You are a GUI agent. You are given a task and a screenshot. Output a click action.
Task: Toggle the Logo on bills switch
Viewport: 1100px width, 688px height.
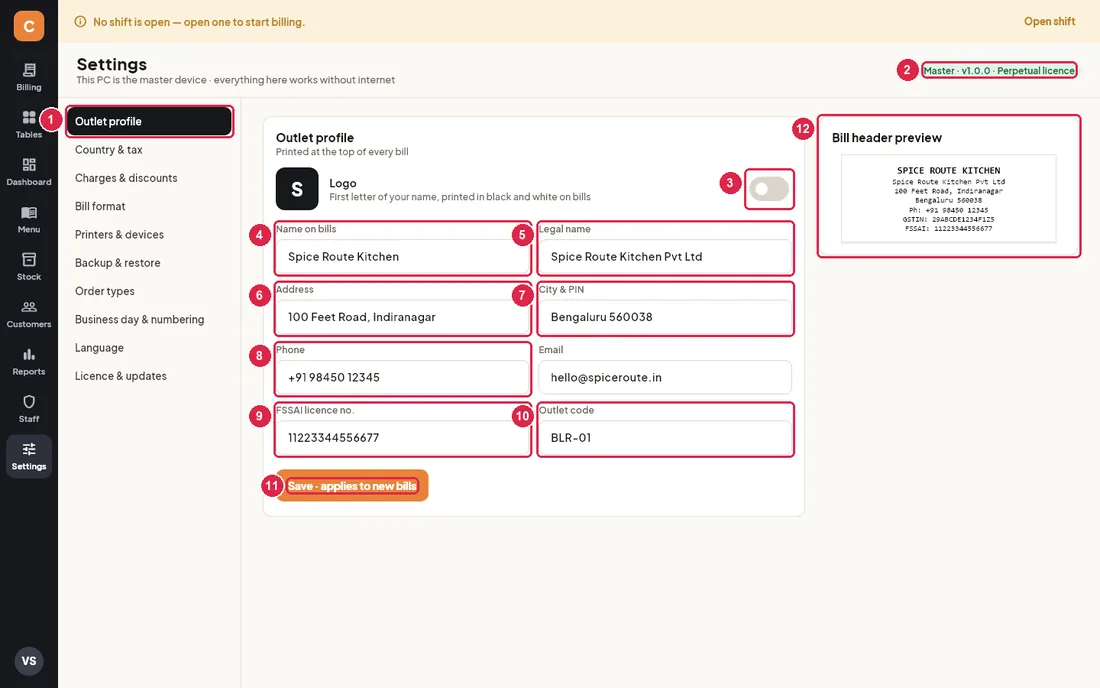coord(769,189)
